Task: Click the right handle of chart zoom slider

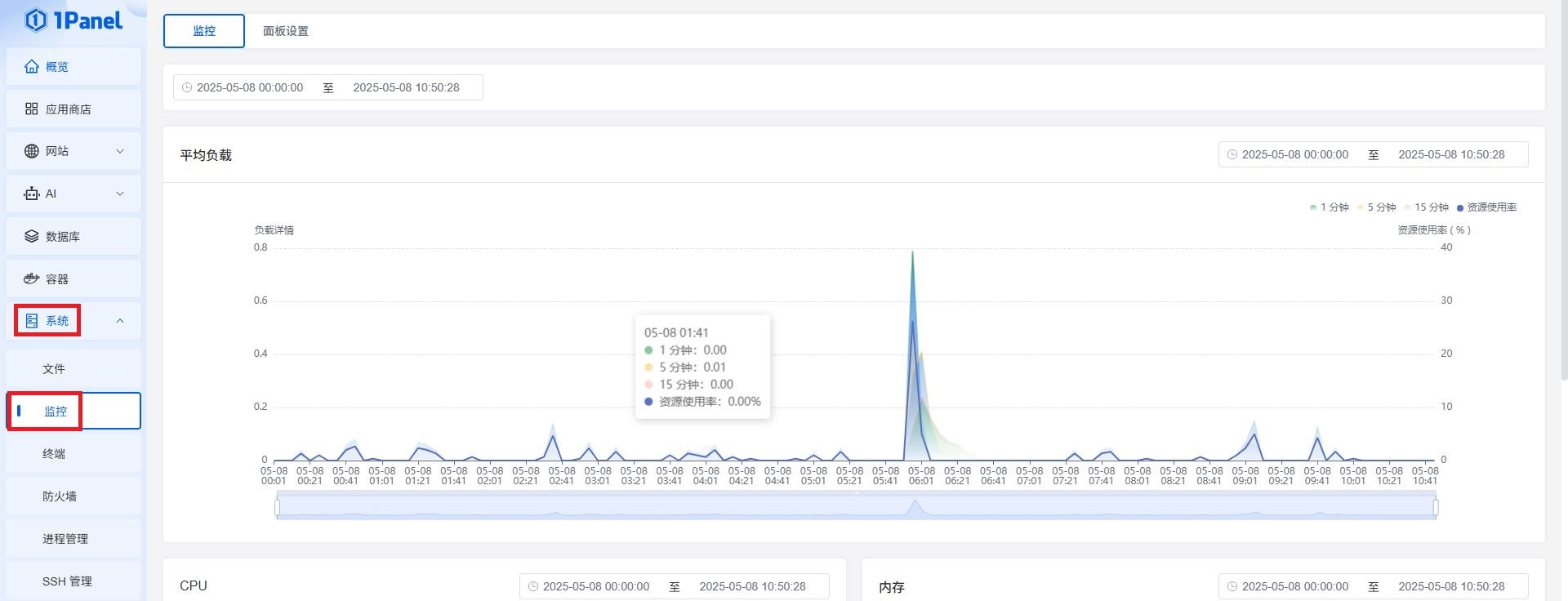Action: 1436,507
